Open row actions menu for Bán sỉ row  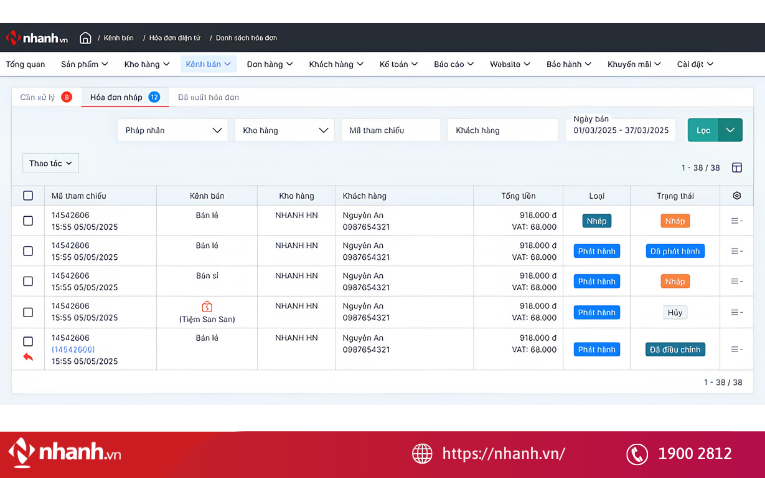737,281
